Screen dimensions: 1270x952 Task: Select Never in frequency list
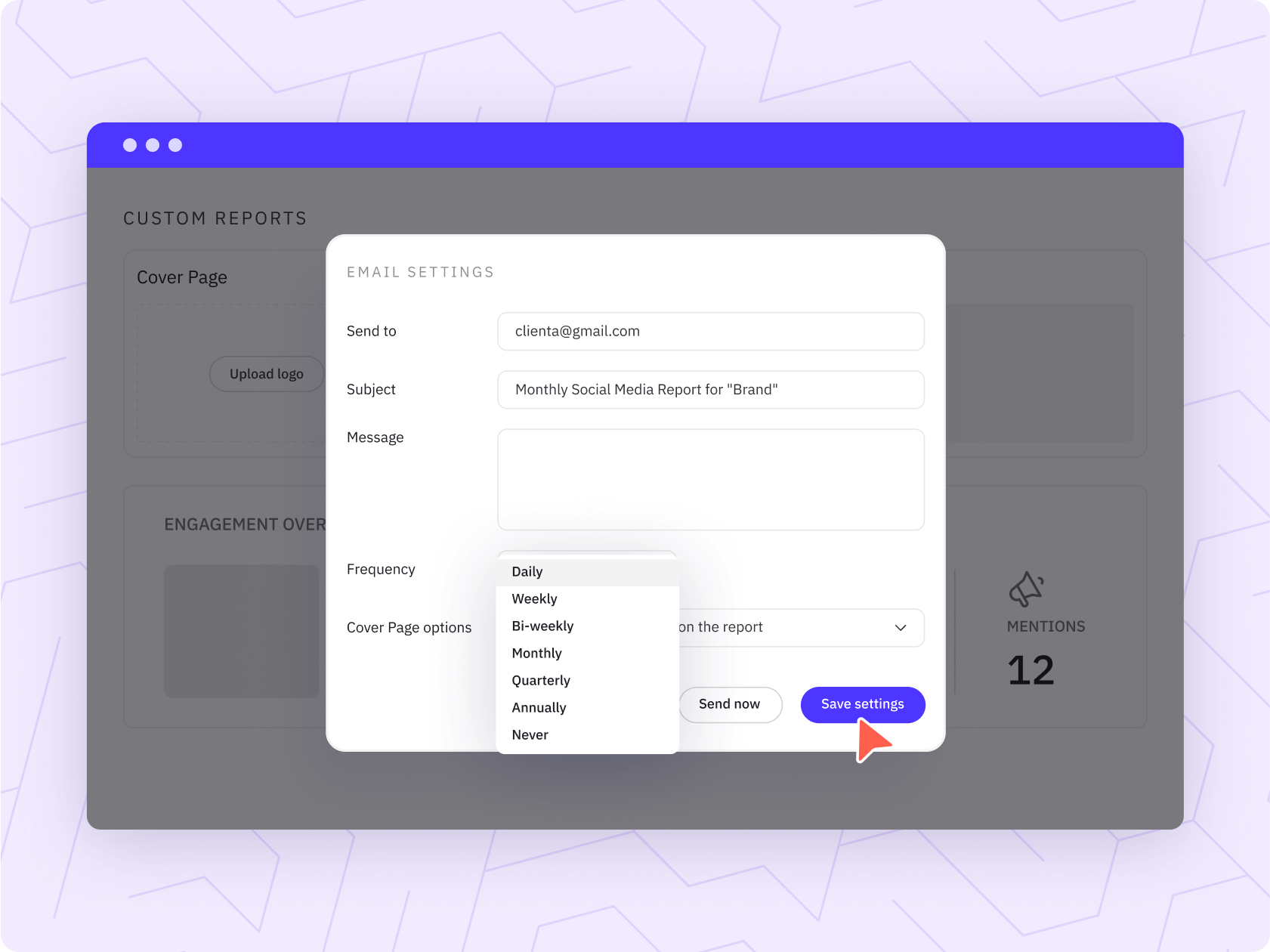[588, 735]
